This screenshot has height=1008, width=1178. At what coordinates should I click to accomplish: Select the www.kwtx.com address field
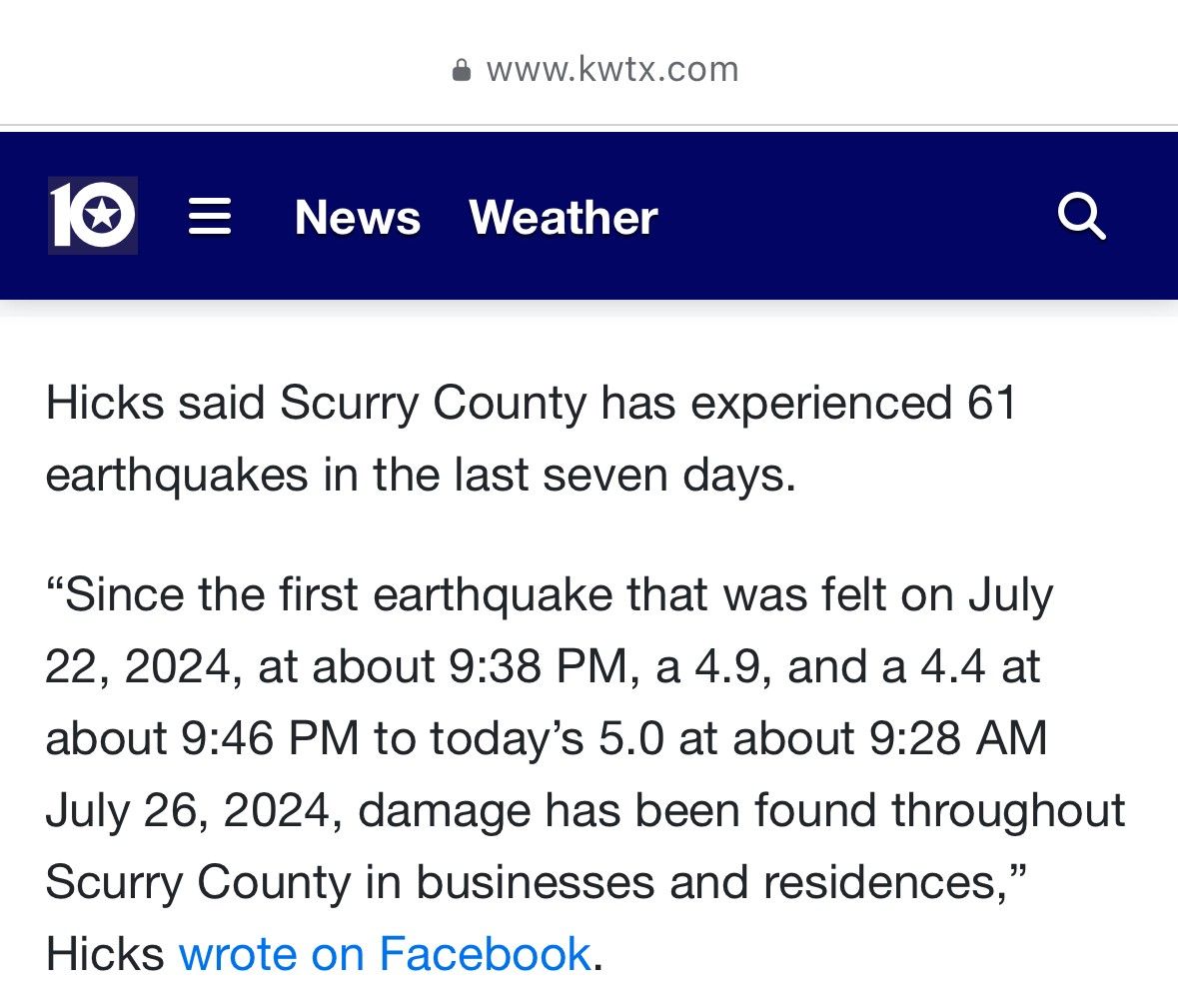click(595, 70)
